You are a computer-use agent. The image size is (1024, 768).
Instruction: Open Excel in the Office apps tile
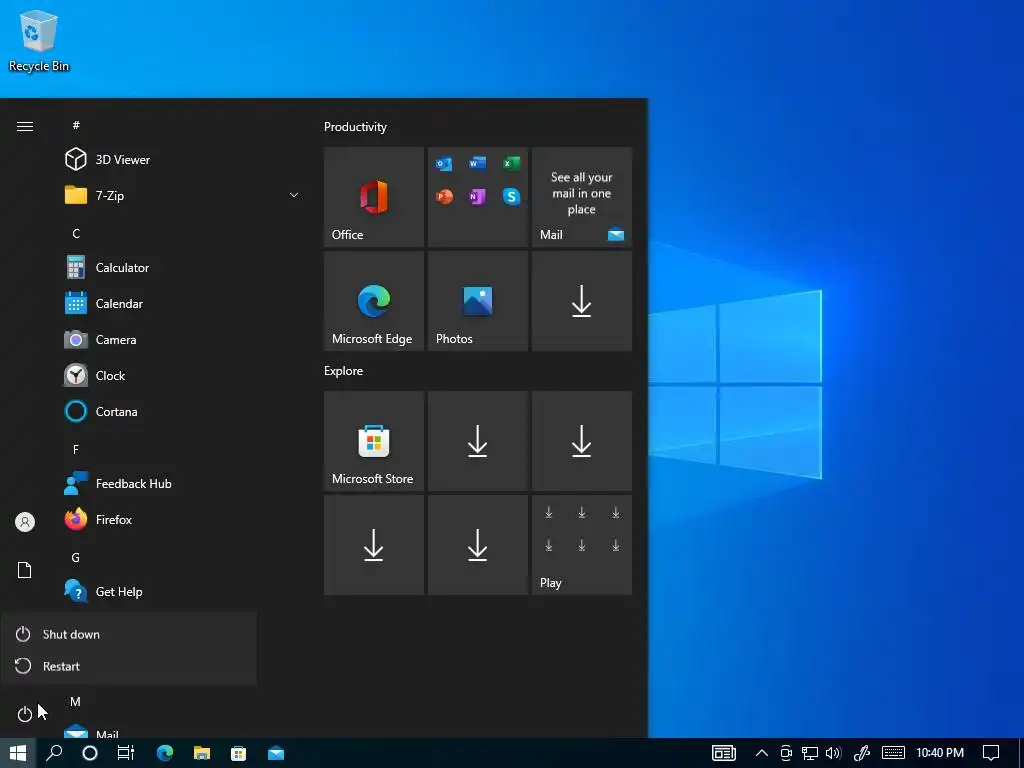(x=511, y=163)
